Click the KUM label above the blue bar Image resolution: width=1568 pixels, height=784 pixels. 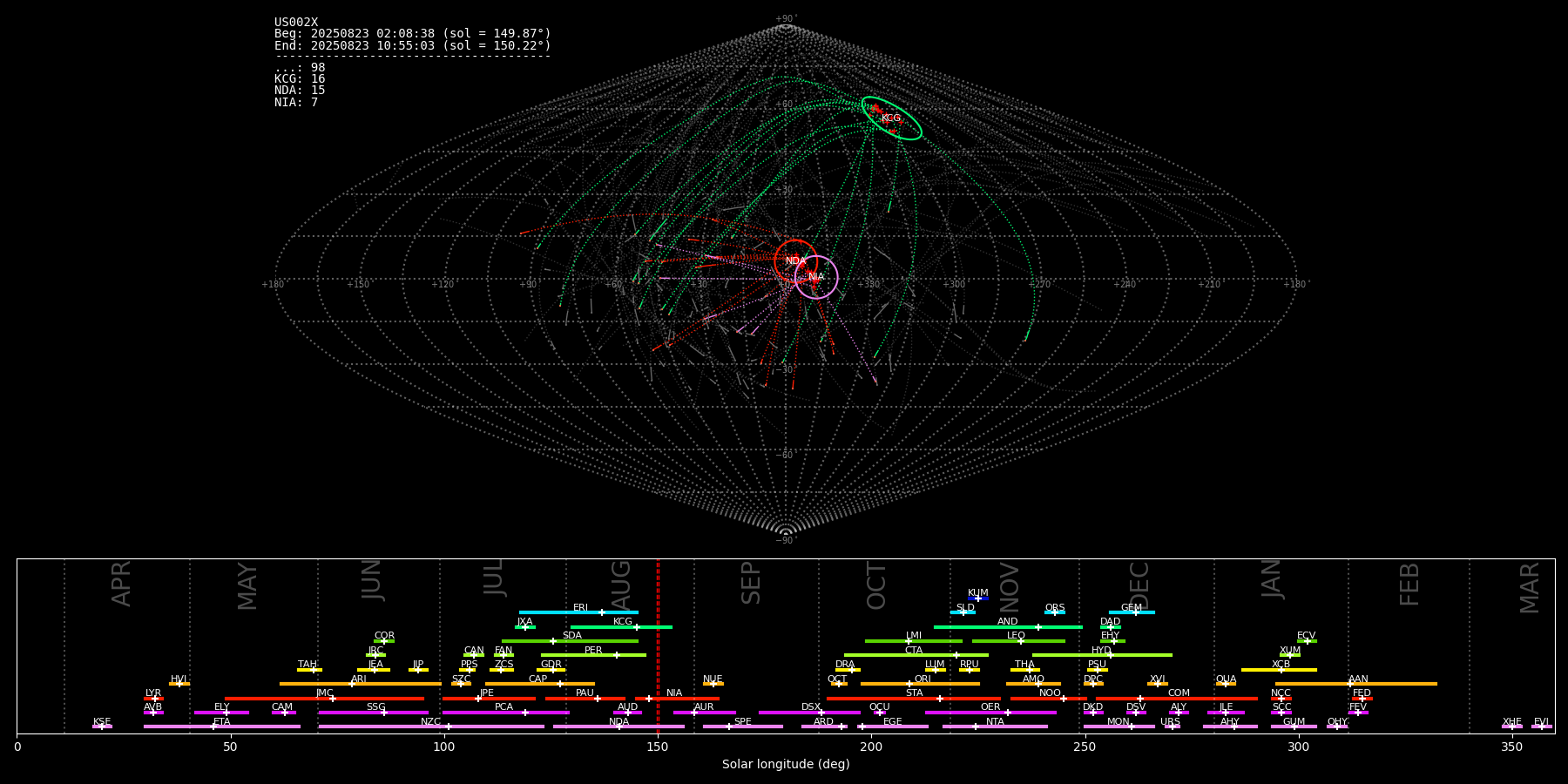pos(978,593)
